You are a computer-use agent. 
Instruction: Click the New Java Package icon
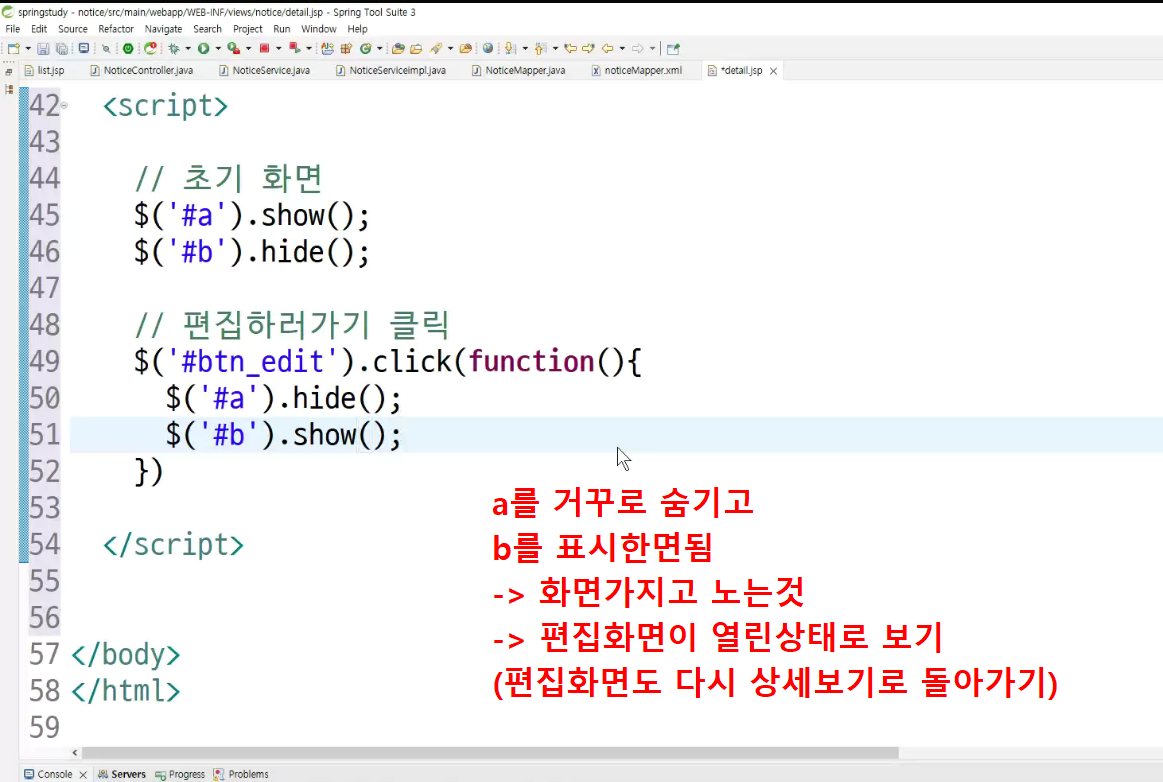coord(346,48)
